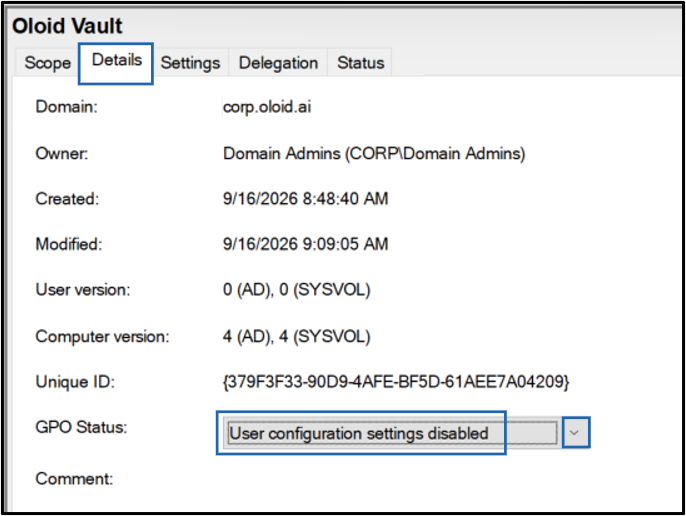The height and width of the screenshot is (516, 686).
Task: Click the Computer version: label
Action: [x=102, y=337]
